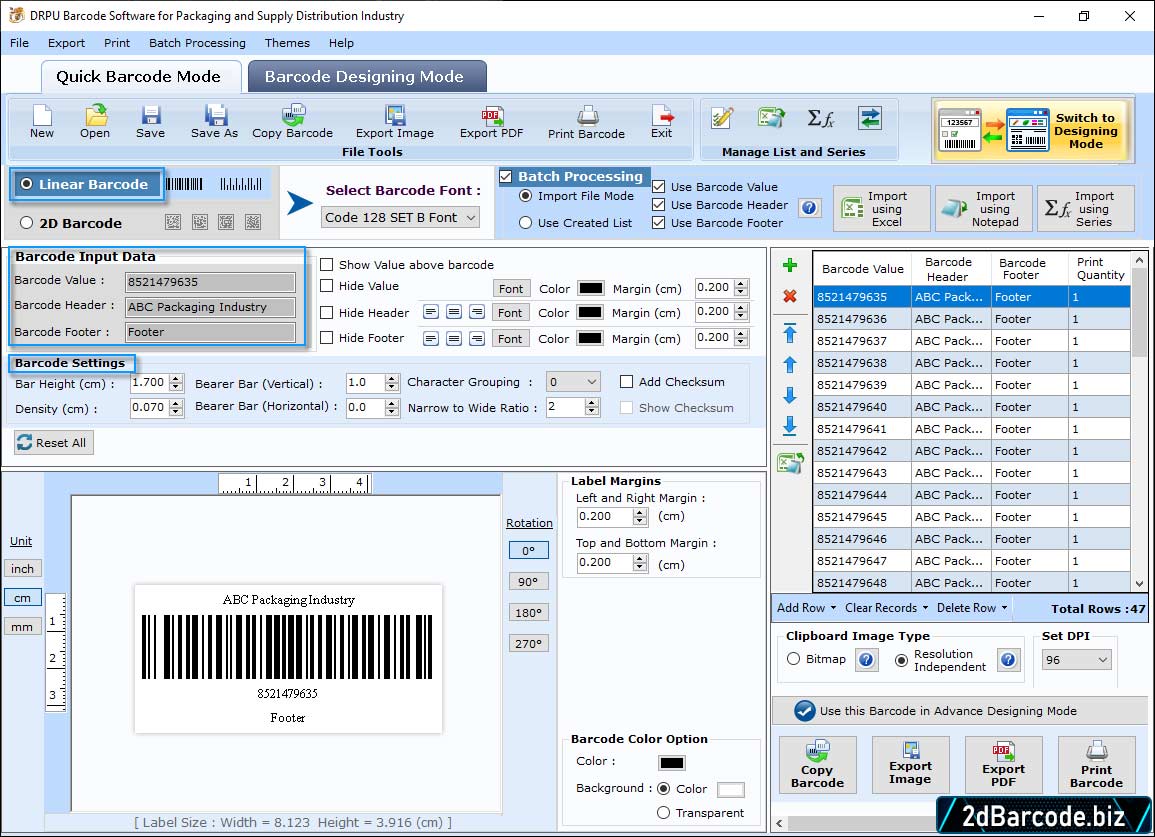Image resolution: width=1155 pixels, height=837 pixels.
Task: Open the Themes menu
Action: (287, 43)
